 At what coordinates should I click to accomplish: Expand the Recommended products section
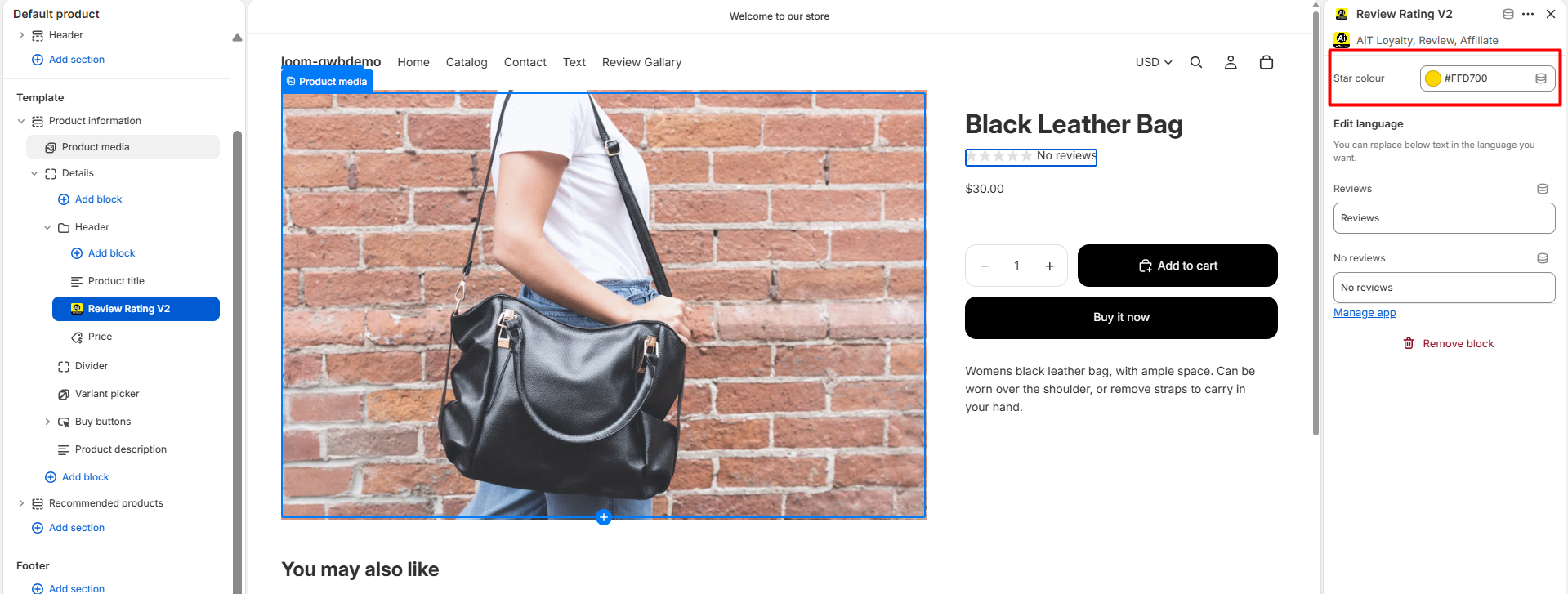pyautogui.click(x=21, y=503)
